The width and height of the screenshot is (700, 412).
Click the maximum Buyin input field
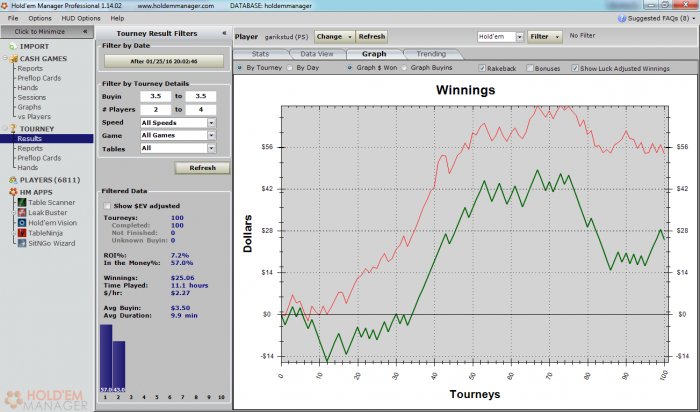click(x=200, y=96)
